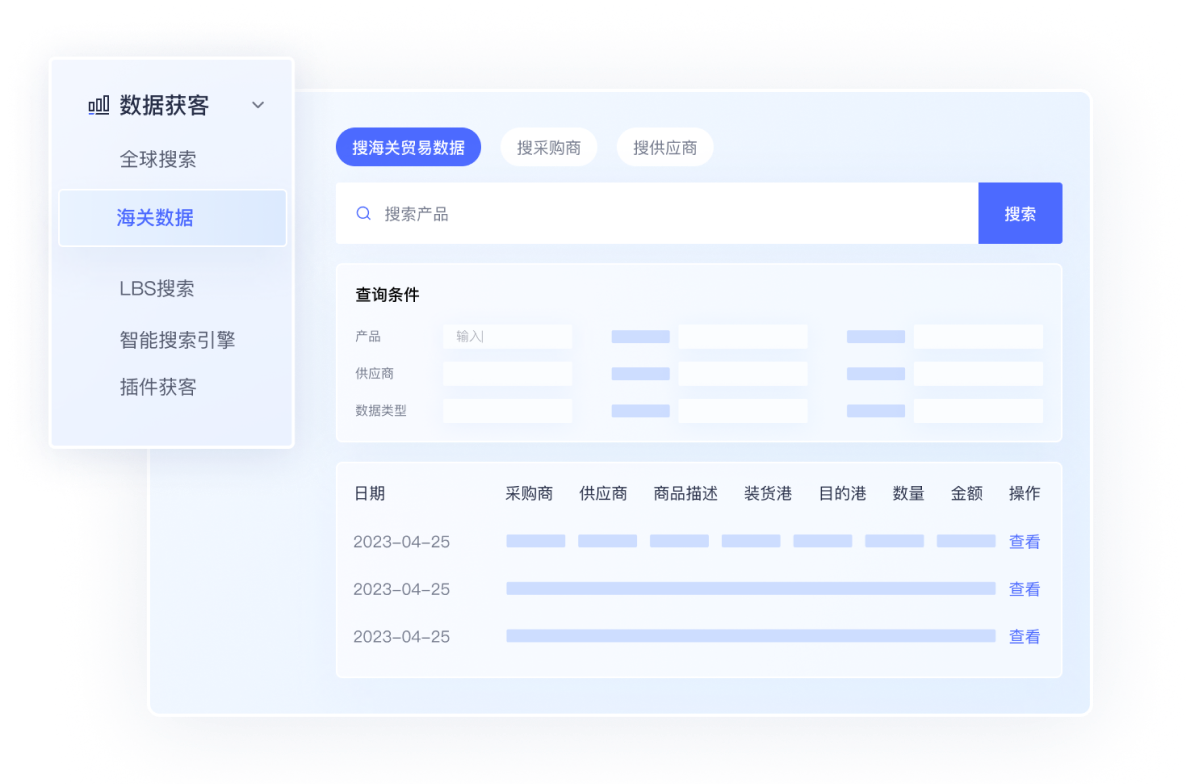
Task: Click 查看 in the second data row
Action: pyautogui.click(x=1024, y=589)
